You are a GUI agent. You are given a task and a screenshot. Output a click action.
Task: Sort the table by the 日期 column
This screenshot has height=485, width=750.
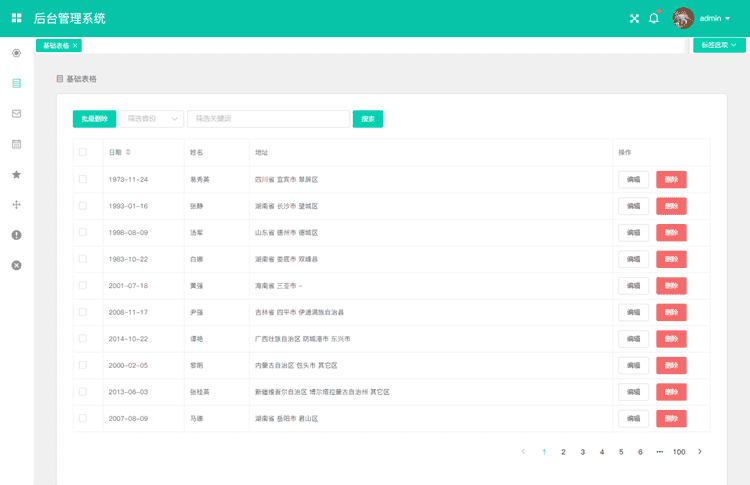[128, 153]
